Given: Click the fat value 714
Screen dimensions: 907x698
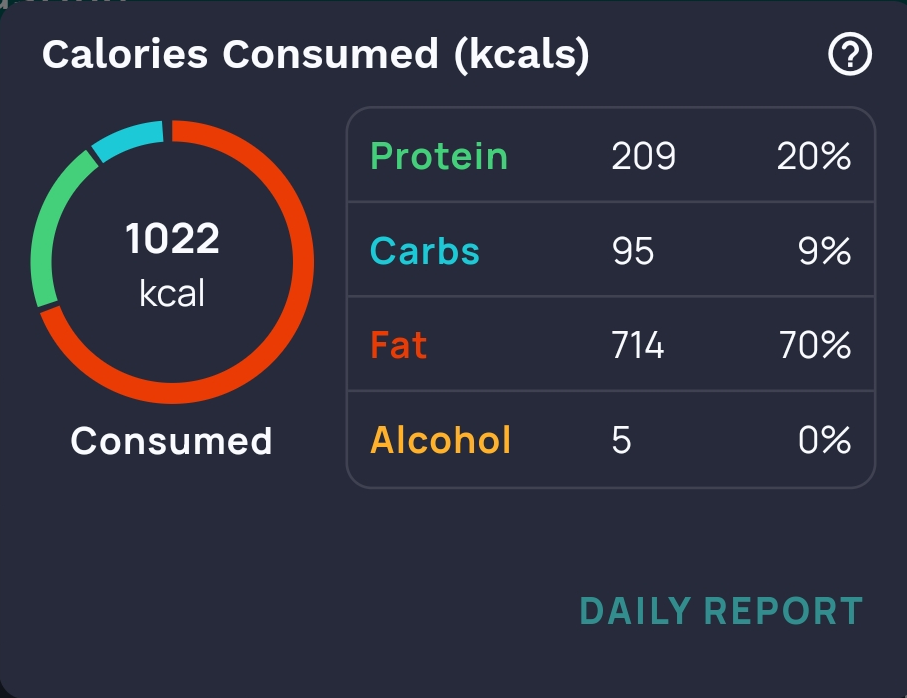Looking at the screenshot, I should coord(637,346).
